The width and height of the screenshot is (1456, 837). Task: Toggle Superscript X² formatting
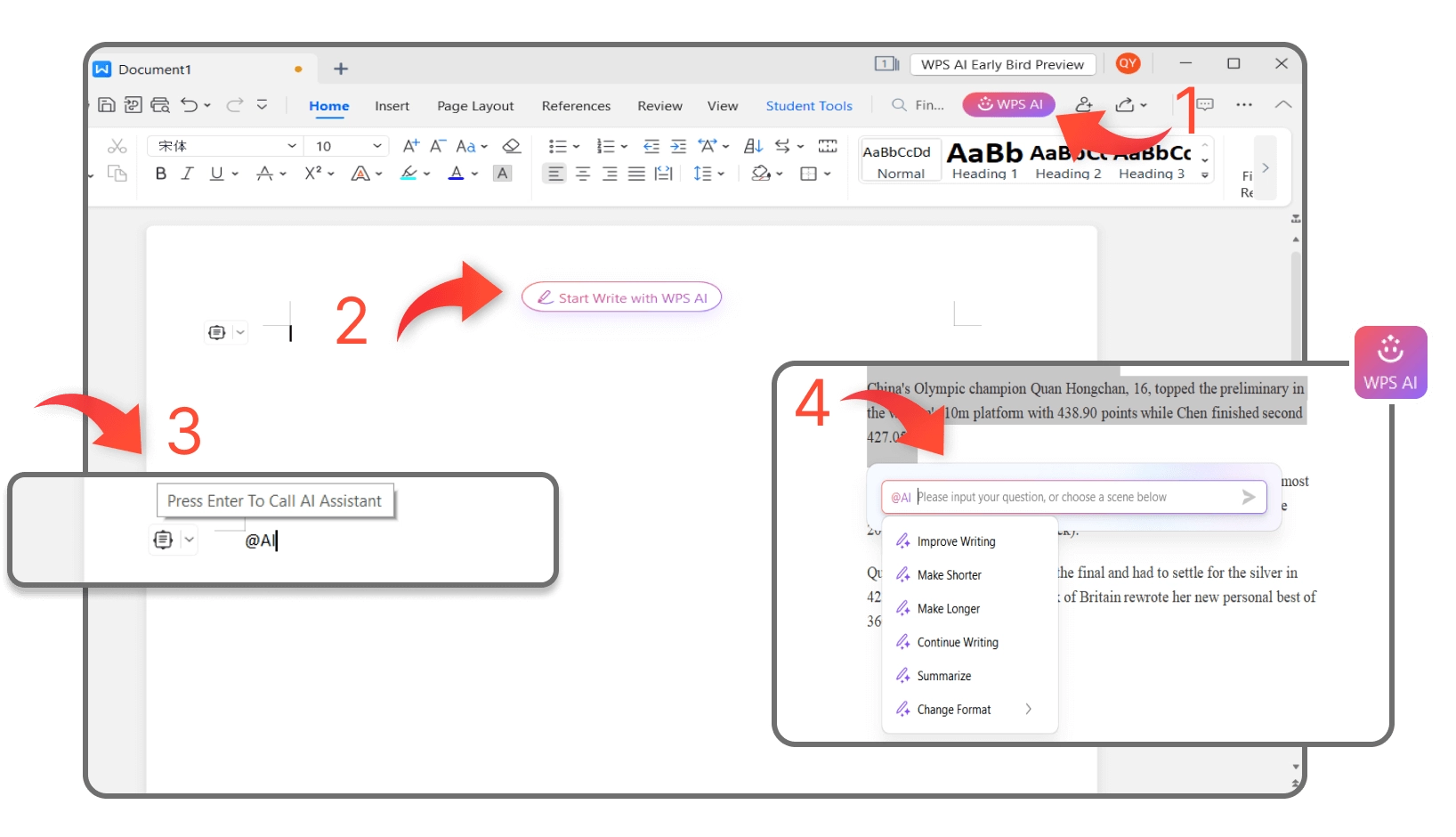pos(312,174)
